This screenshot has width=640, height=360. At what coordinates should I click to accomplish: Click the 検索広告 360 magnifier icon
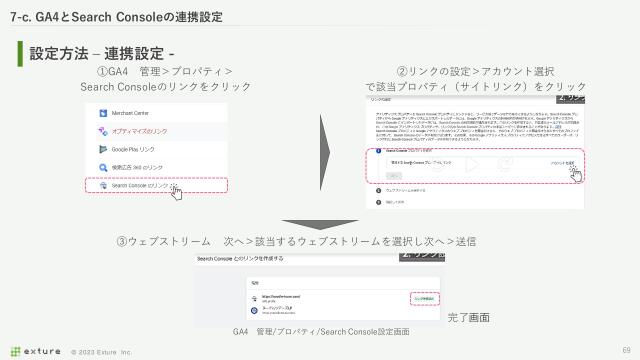(x=103, y=167)
